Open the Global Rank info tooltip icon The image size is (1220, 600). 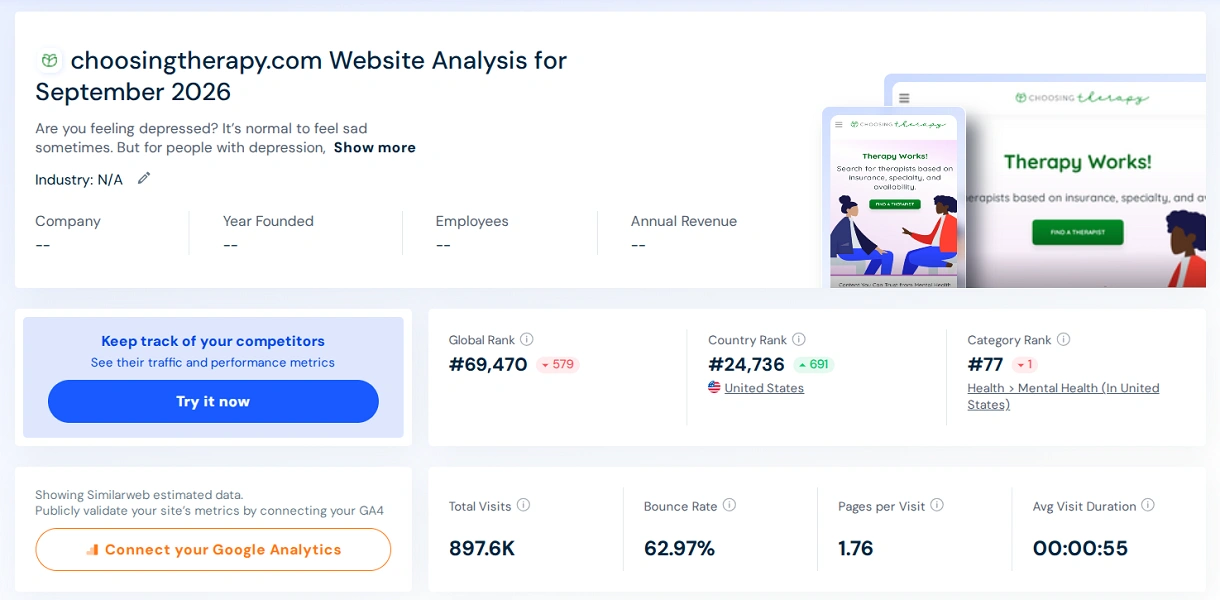click(x=527, y=339)
